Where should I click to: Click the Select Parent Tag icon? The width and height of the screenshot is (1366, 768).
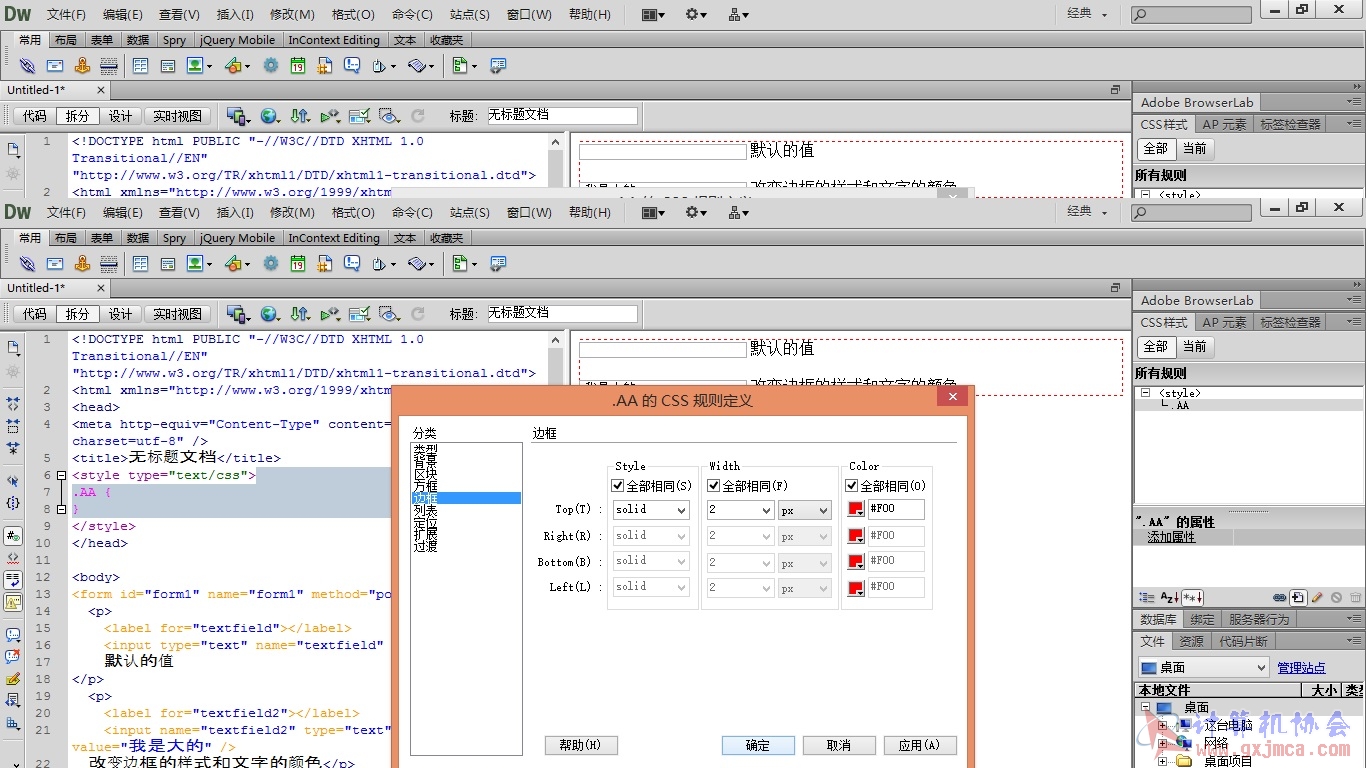(13, 481)
